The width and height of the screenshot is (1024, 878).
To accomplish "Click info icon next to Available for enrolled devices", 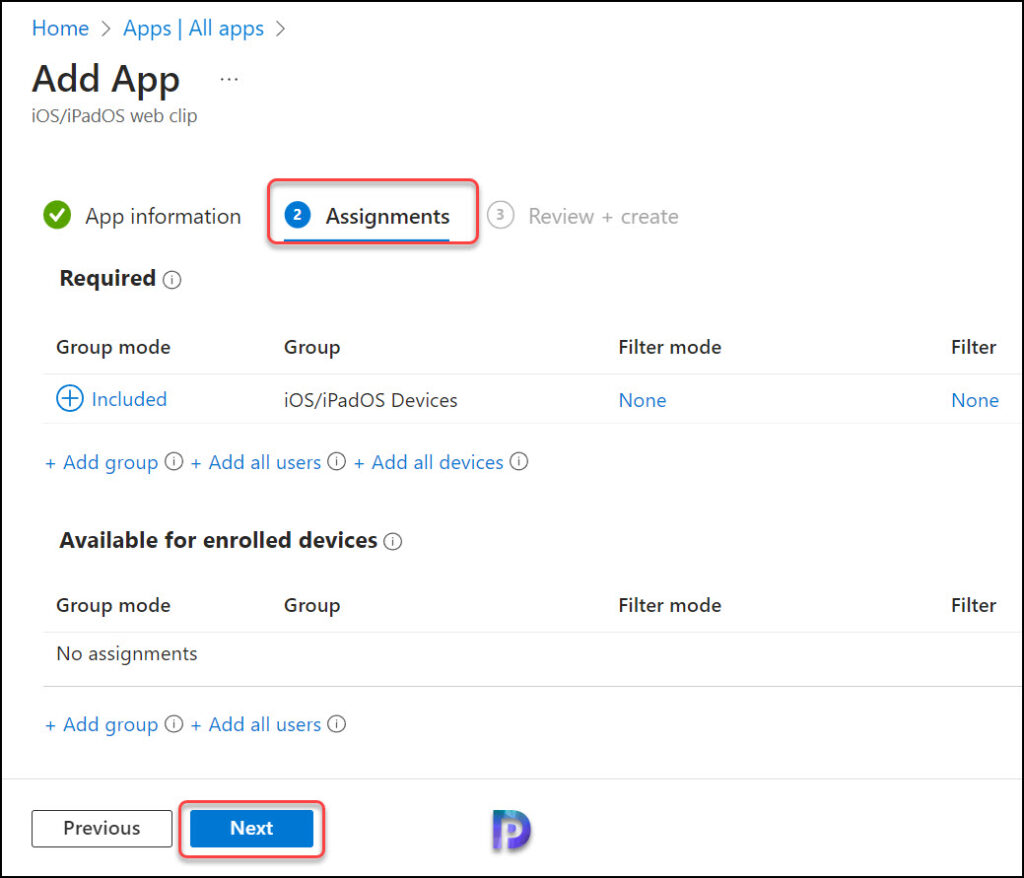I will pyautogui.click(x=392, y=542).
